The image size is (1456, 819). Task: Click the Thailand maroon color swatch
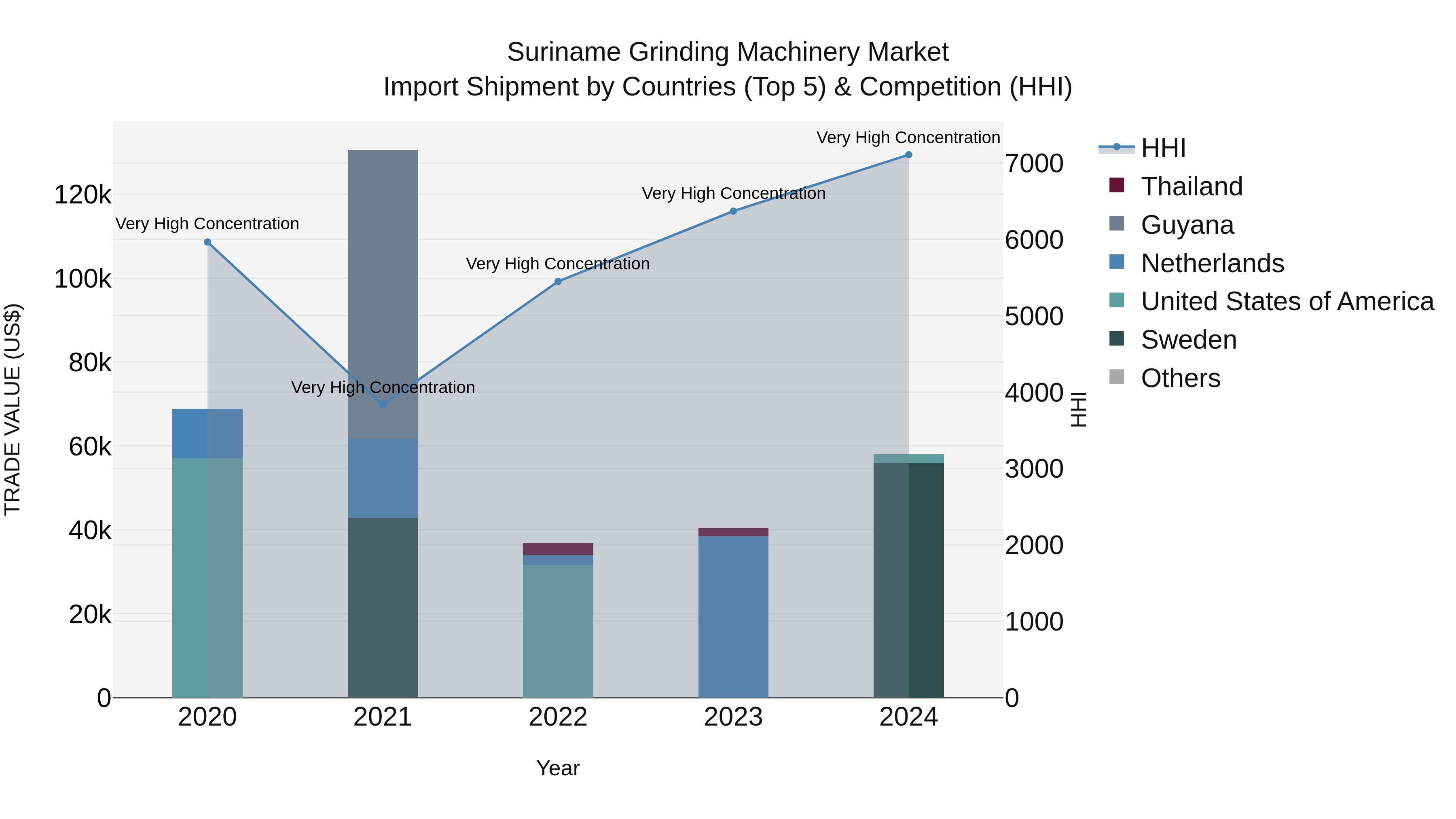tap(1117, 185)
